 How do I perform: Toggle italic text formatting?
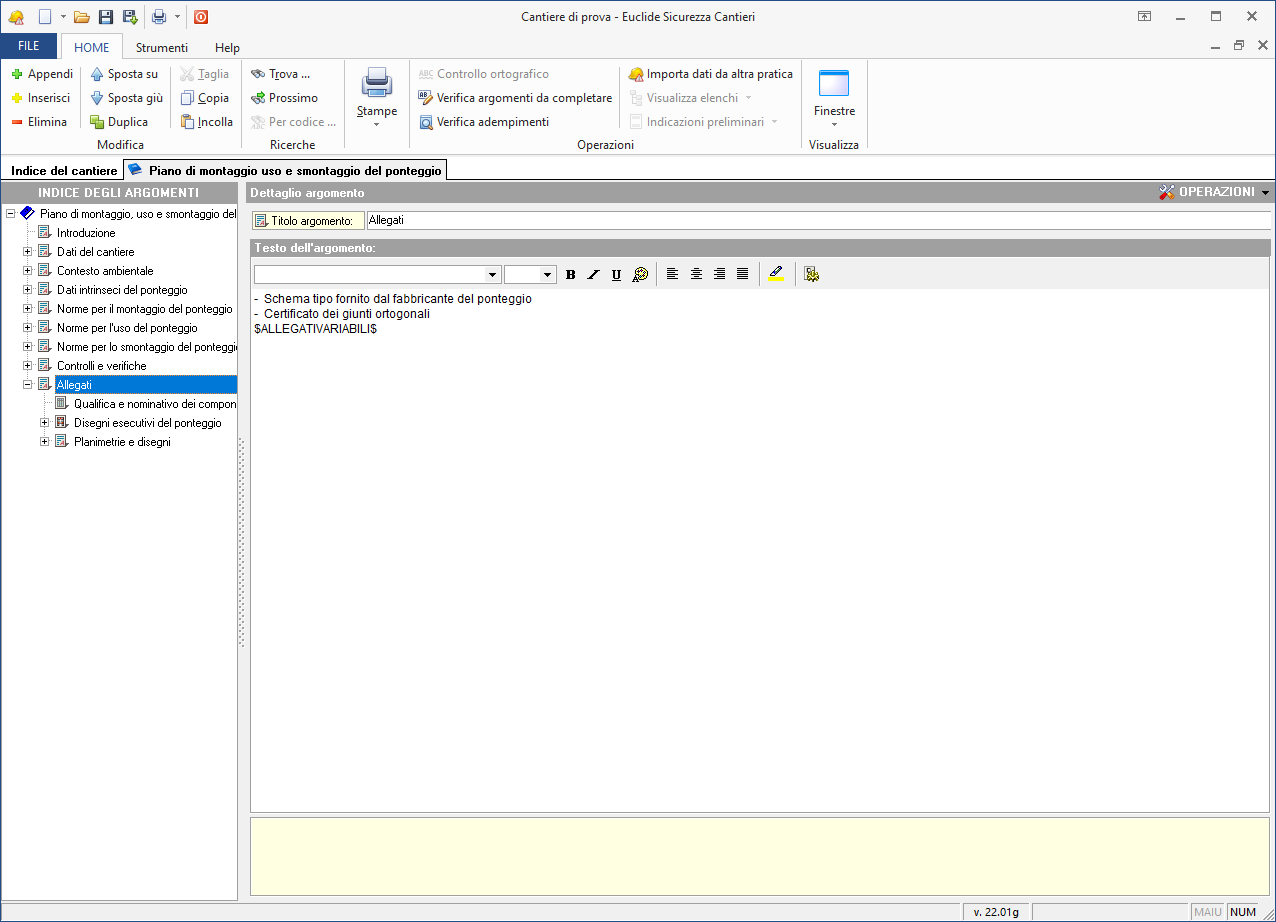click(x=593, y=274)
